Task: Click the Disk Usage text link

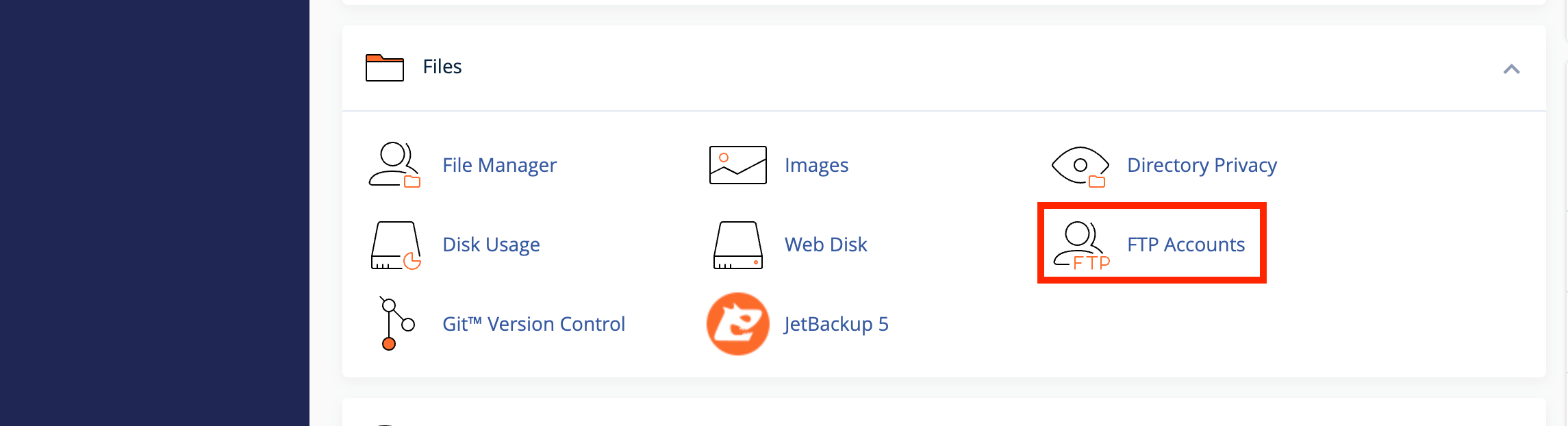Action: coord(491,245)
